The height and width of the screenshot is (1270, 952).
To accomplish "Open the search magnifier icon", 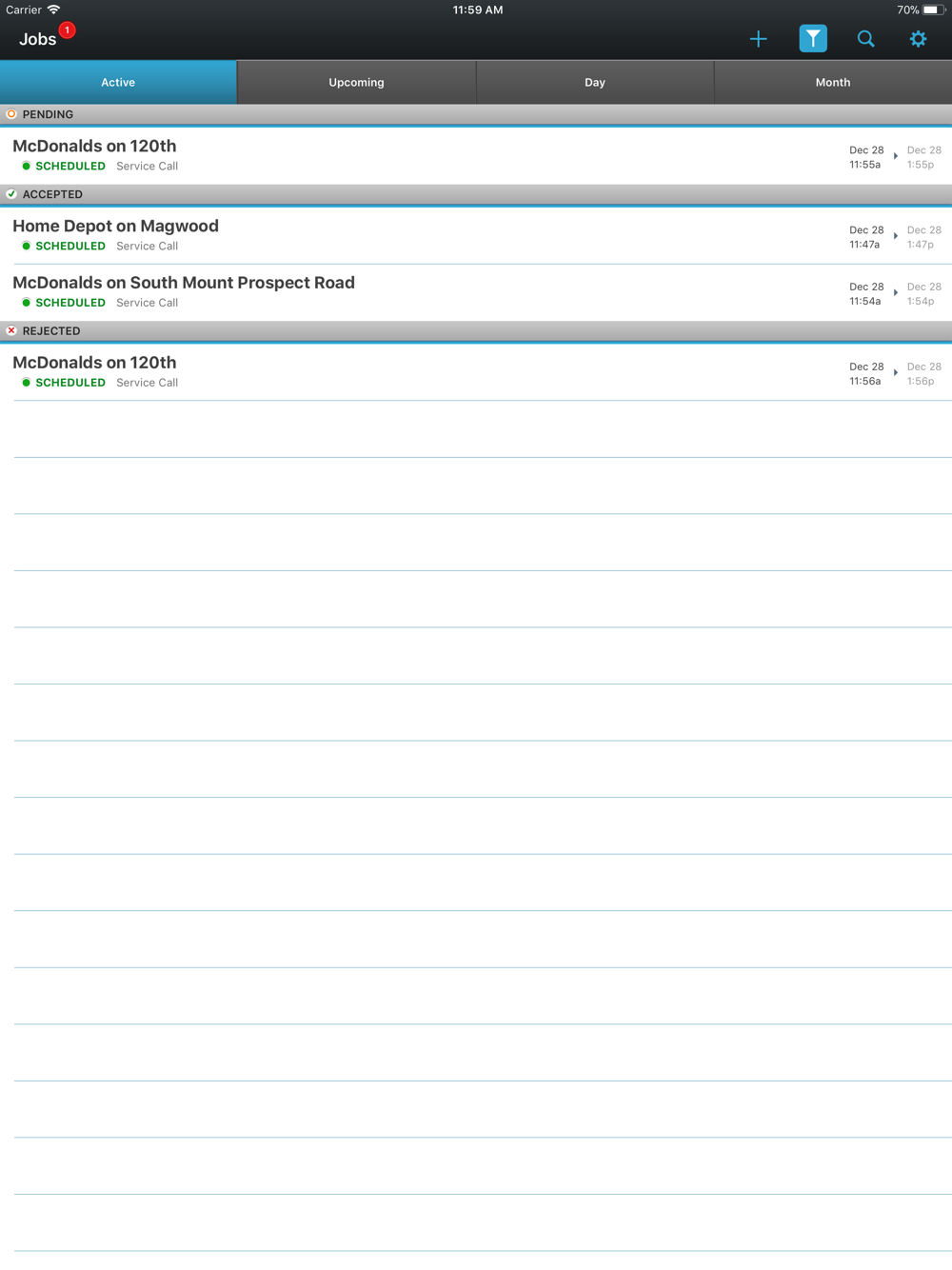I will pos(865,39).
